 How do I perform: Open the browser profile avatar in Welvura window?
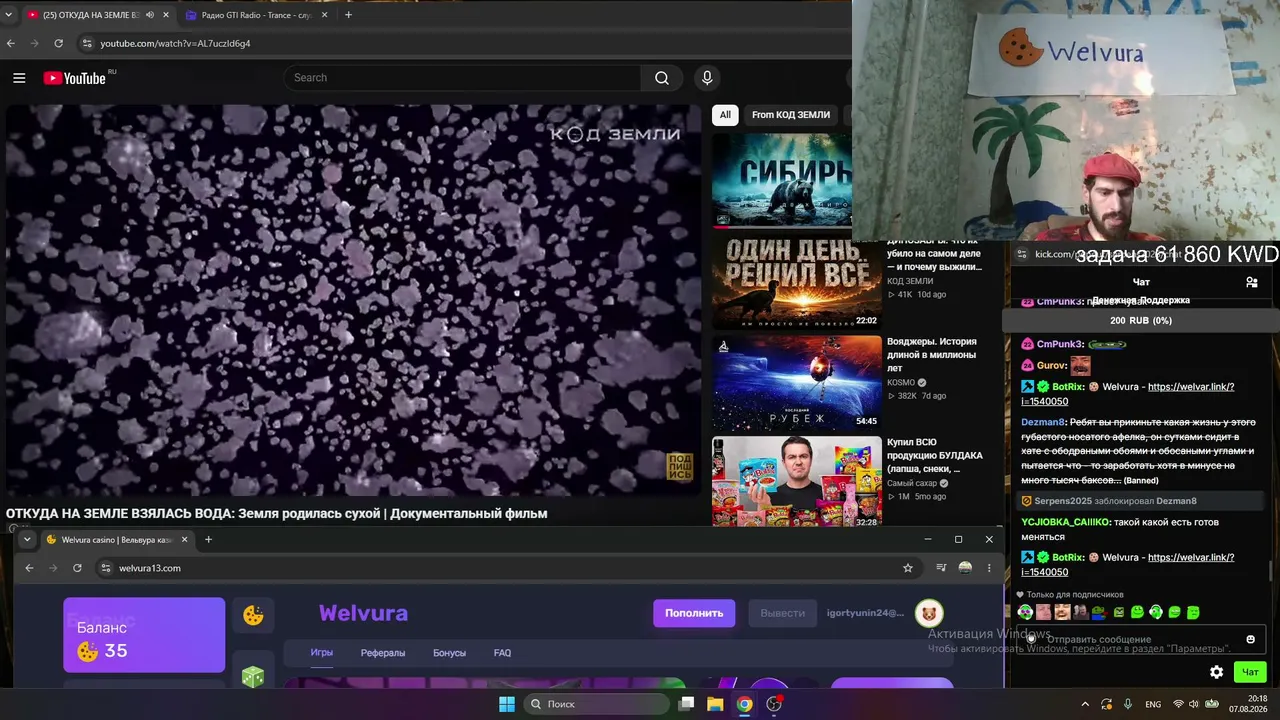click(x=965, y=568)
